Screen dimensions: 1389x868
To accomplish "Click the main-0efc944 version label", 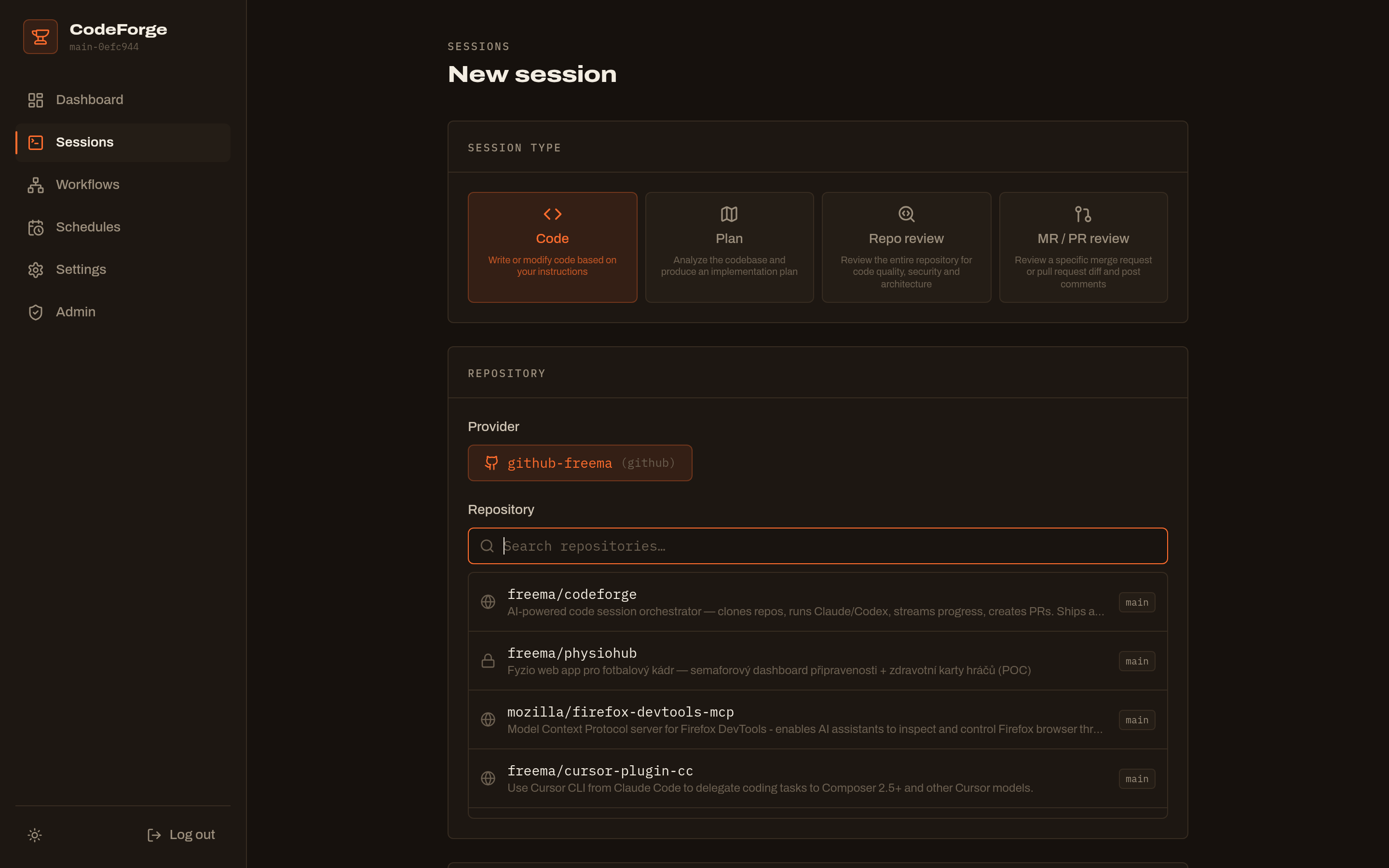I will tap(104, 47).
